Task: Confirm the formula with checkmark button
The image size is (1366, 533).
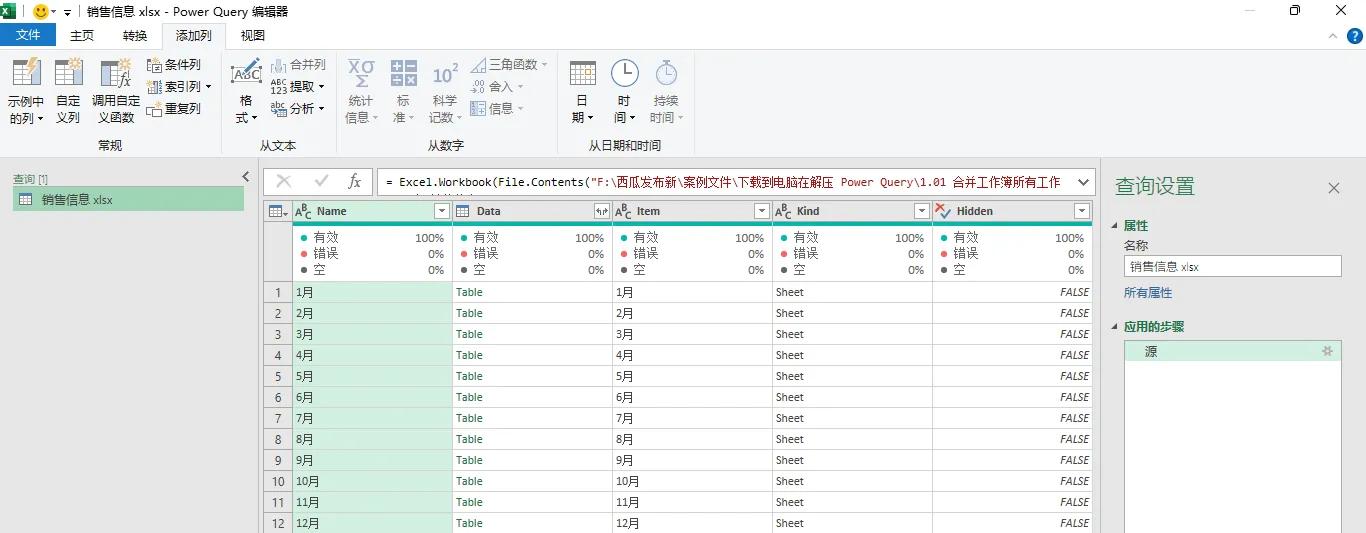Action: [321, 181]
